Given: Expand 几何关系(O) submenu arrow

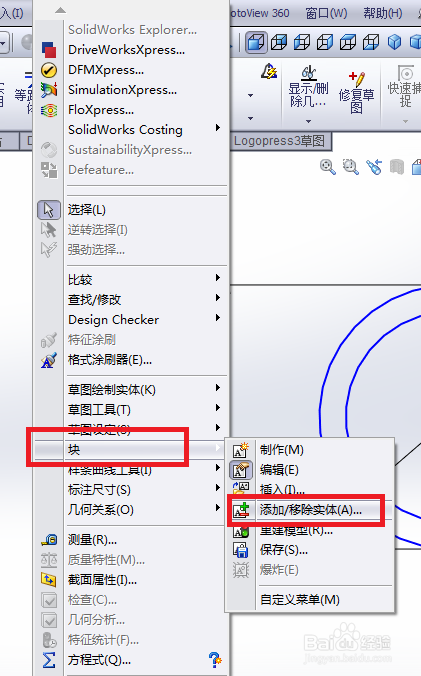Looking at the screenshot, I should tap(218, 508).
